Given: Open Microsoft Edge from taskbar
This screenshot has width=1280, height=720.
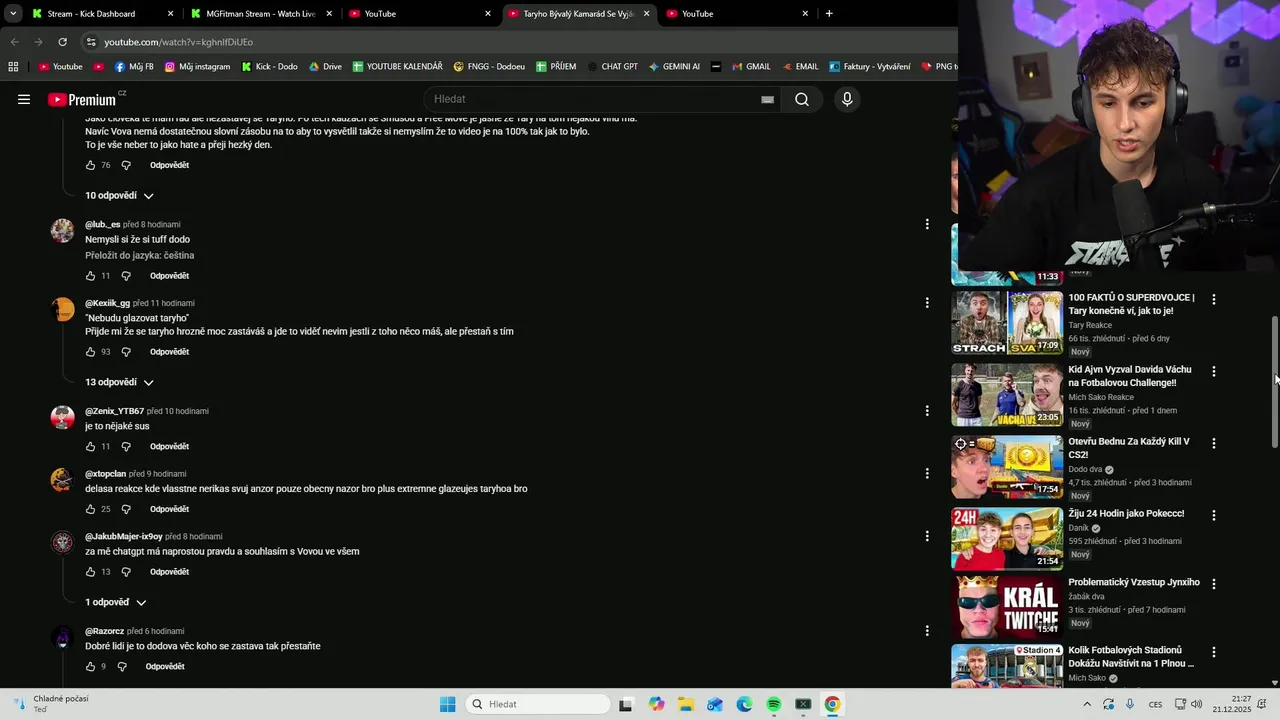Looking at the screenshot, I should point(744,704).
